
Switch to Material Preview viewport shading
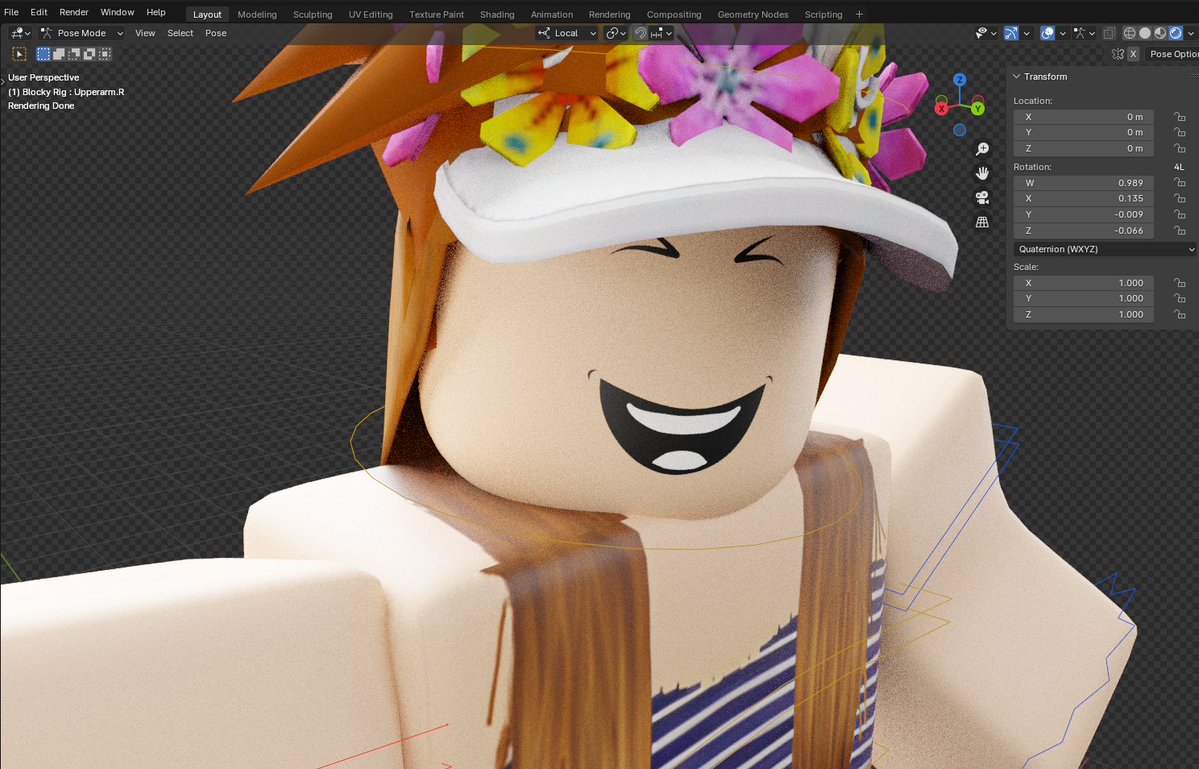point(1160,33)
